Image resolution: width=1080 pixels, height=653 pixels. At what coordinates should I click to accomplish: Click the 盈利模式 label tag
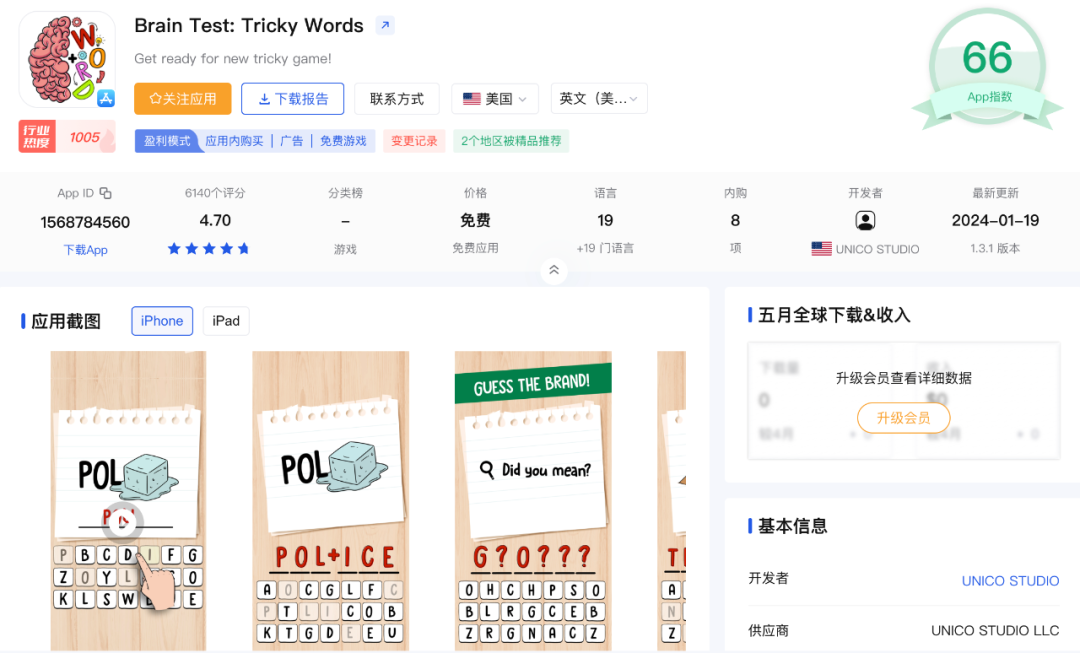point(167,141)
